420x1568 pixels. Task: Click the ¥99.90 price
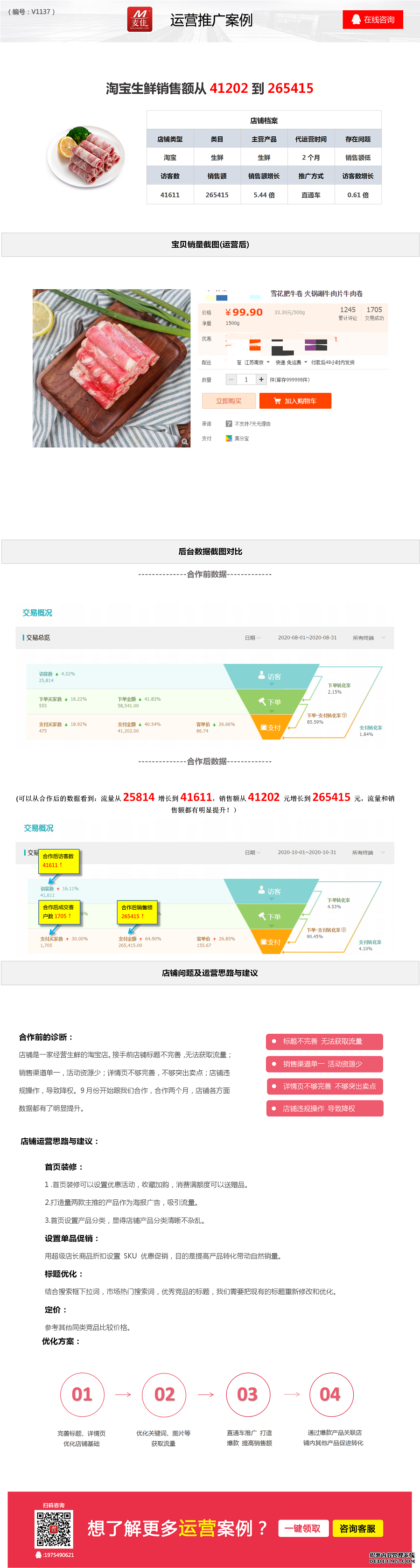[x=244, y=312]
